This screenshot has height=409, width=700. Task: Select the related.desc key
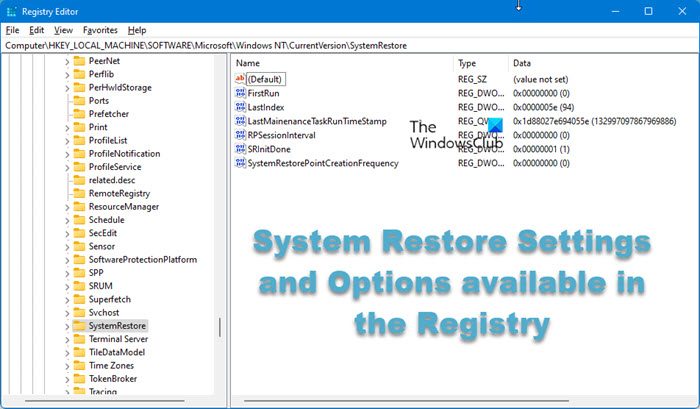click(112, 180)
